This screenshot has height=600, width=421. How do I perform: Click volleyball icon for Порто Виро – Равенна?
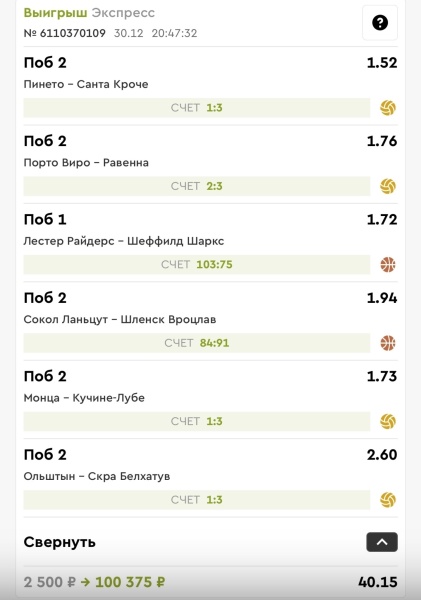tap(388, 186)
